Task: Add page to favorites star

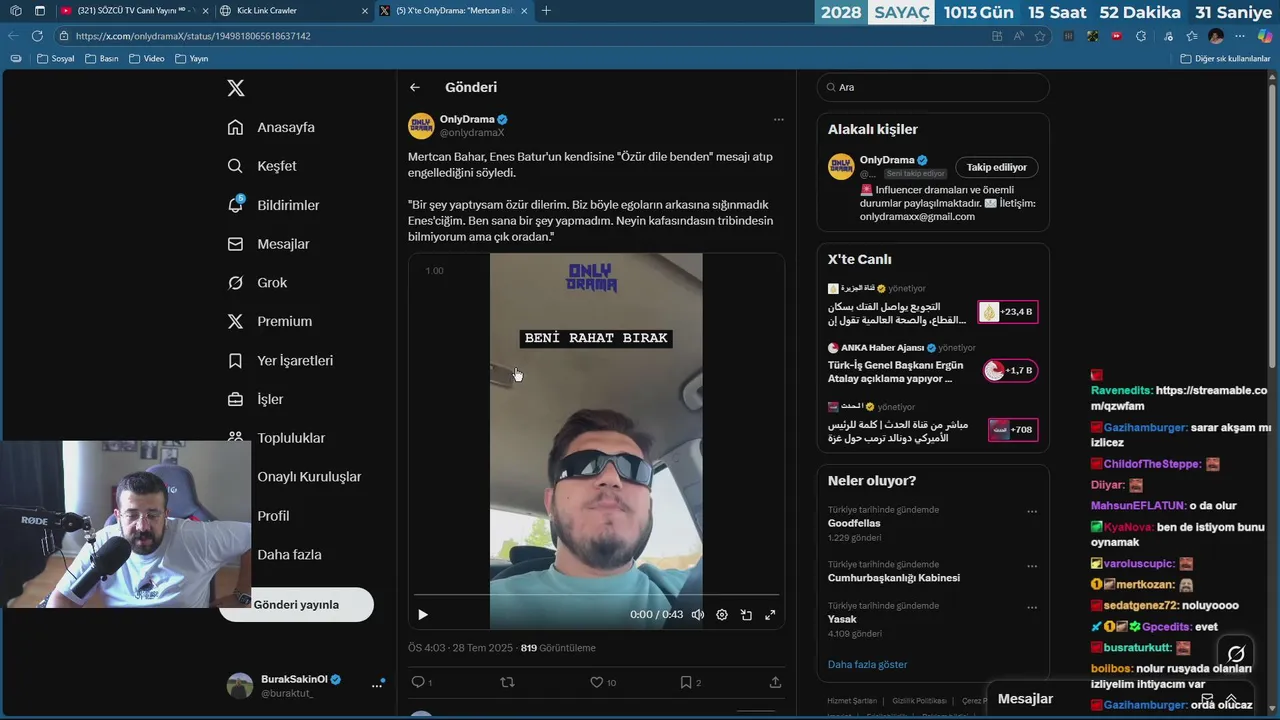Action: click(x=1040, y=36)
